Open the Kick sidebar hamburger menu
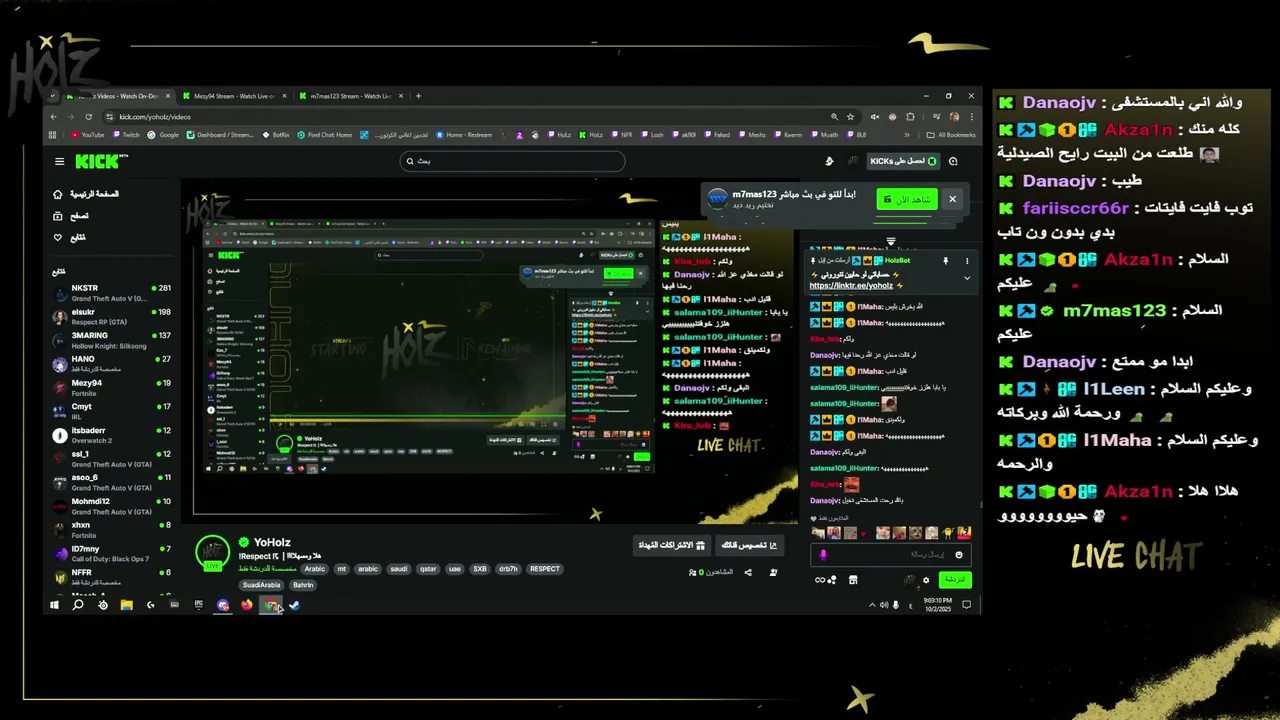 tap(60, 161)
